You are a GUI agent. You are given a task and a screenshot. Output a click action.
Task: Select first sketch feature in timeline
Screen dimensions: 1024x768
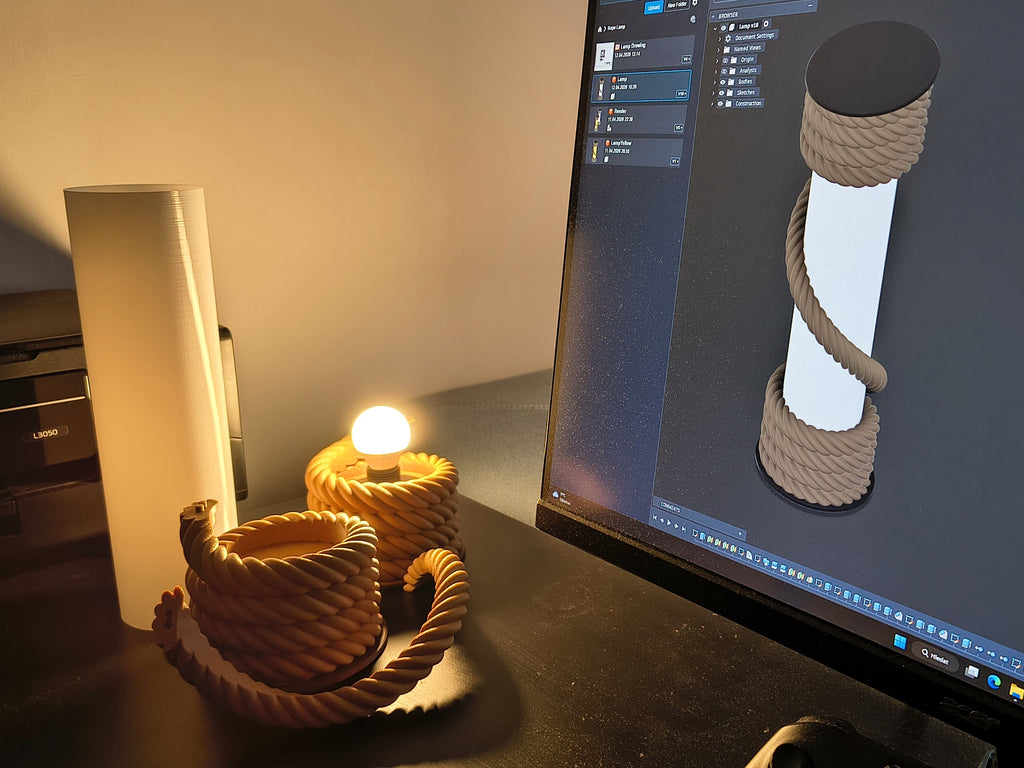tap(695, 533)
